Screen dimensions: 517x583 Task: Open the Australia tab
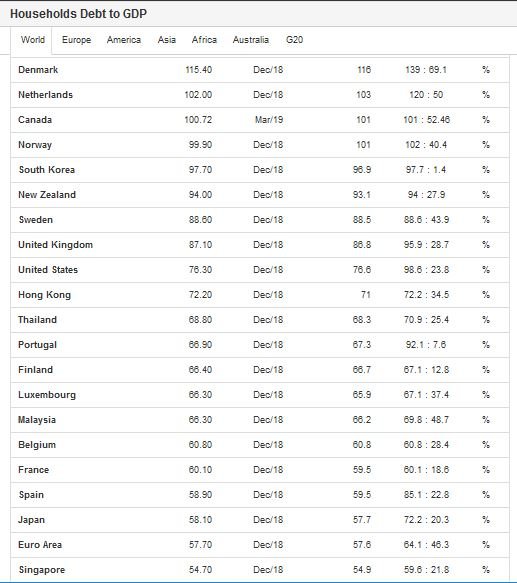coord(251,40)
